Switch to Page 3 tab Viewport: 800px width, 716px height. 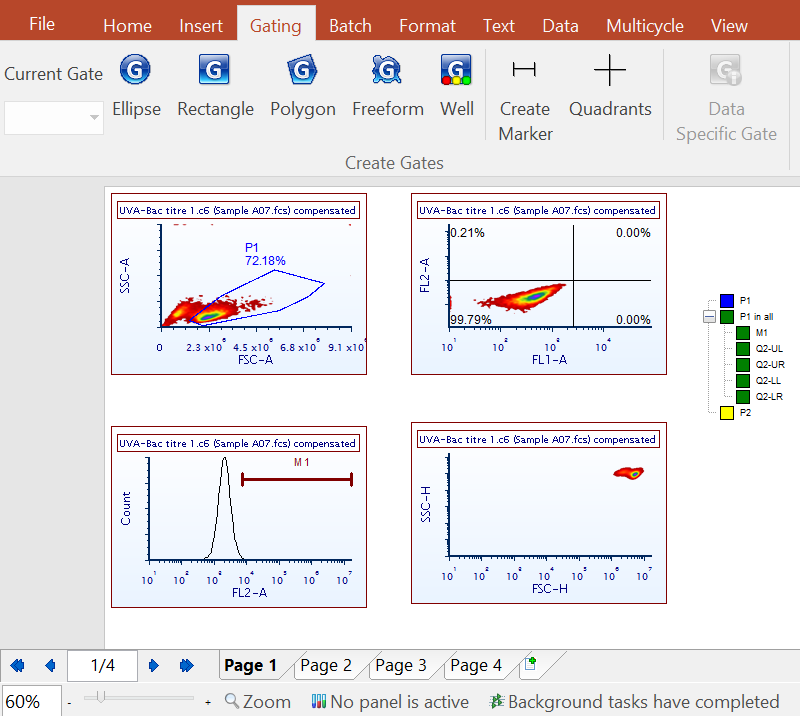click(x=400, y=666)
